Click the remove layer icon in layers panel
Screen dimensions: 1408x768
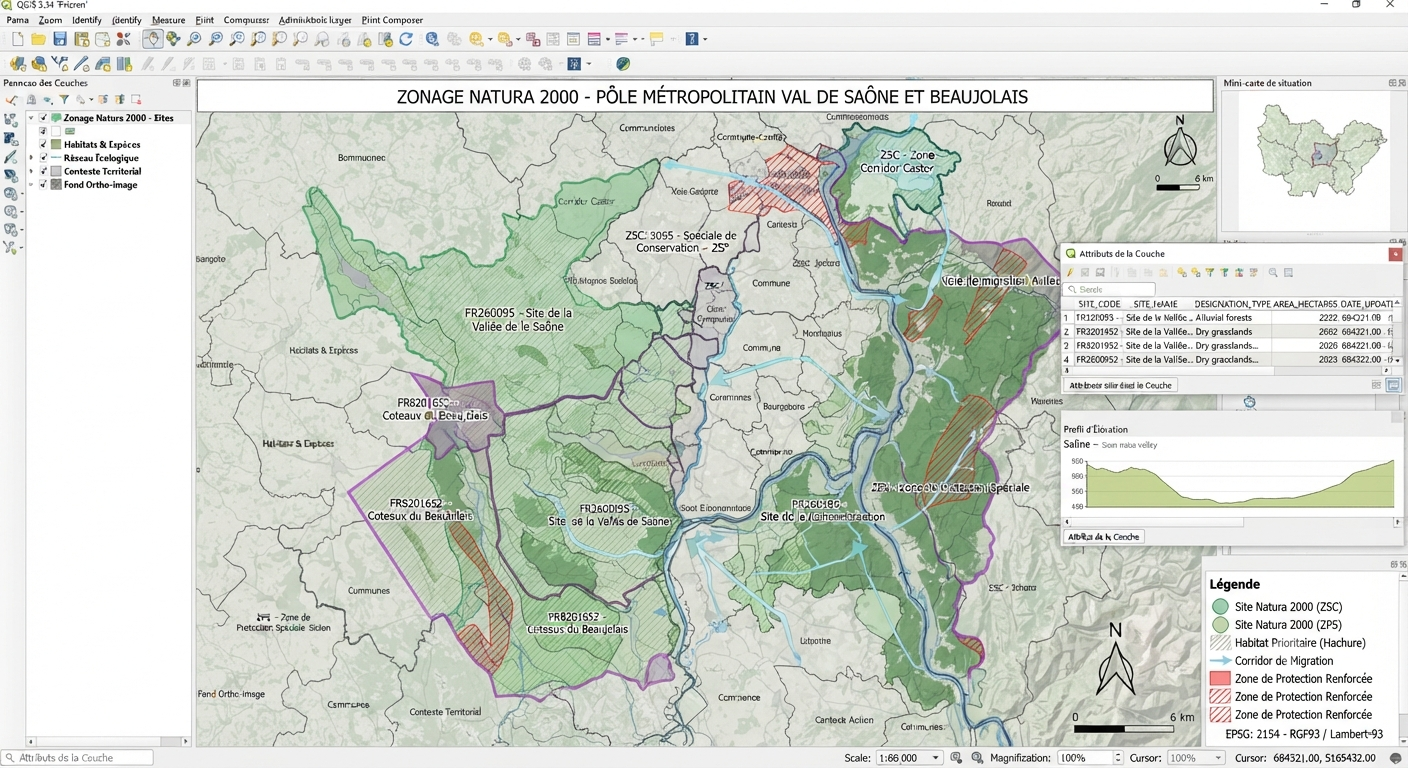(x=136, y=100)
